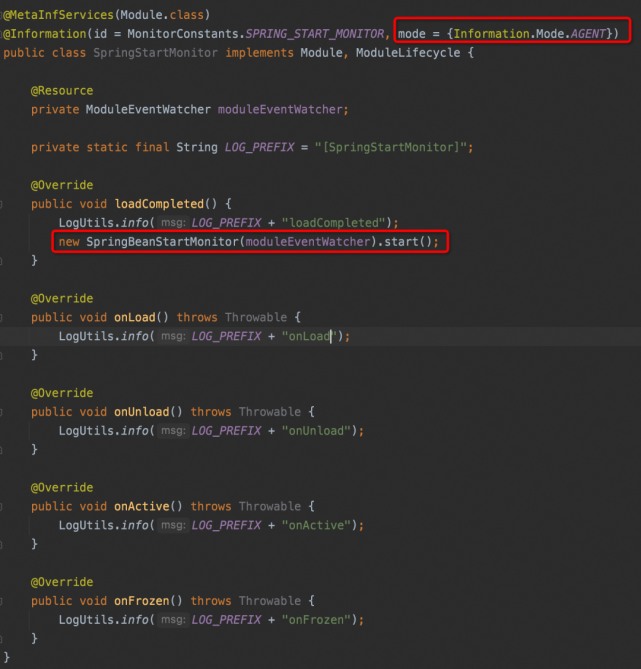Screen dimensions: 641x669
Task: Click the @Resource annotation
Action: [x=62, y=91]
